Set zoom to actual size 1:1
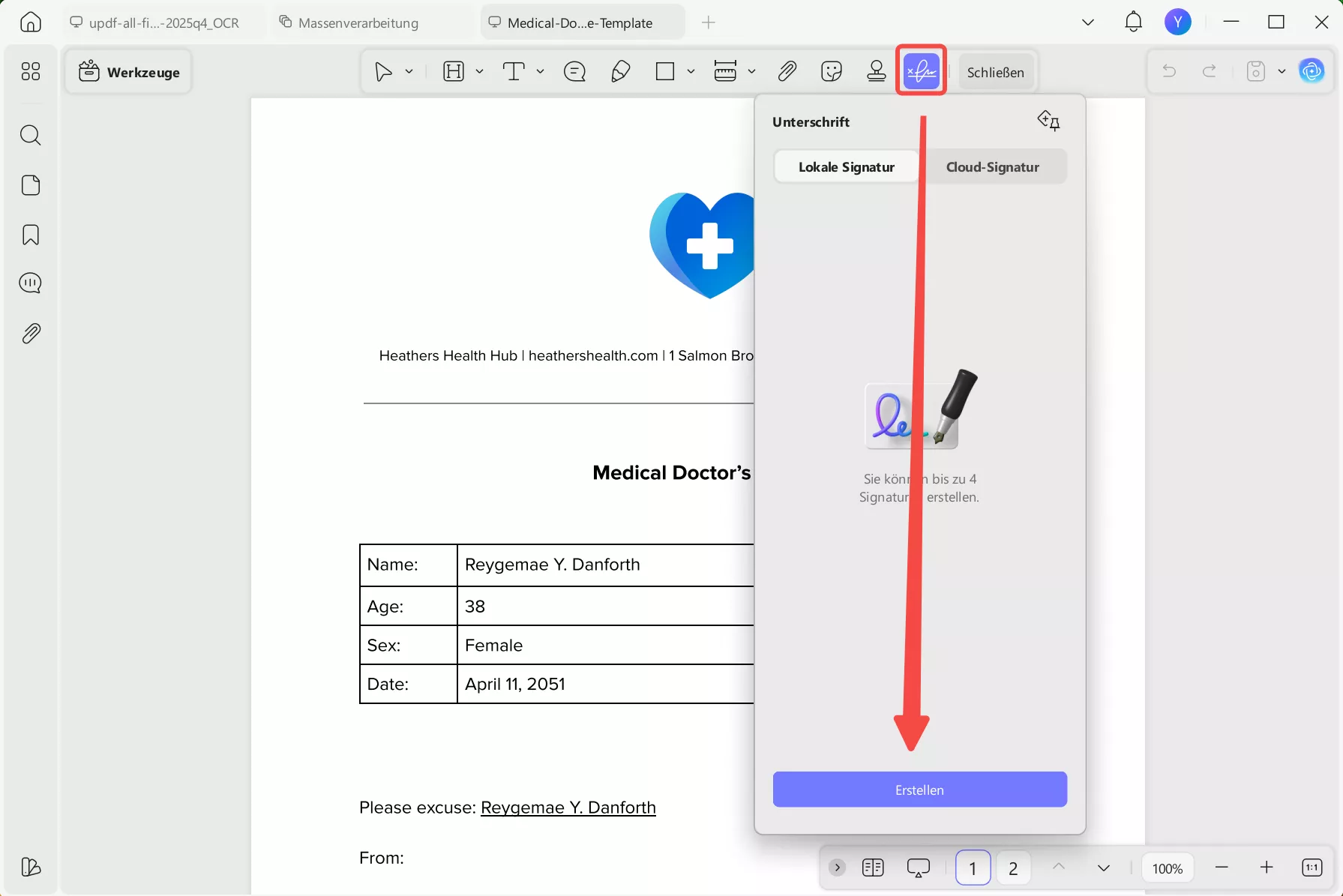The height and width of the screenshot is (896, 1343). [1312, 868]
